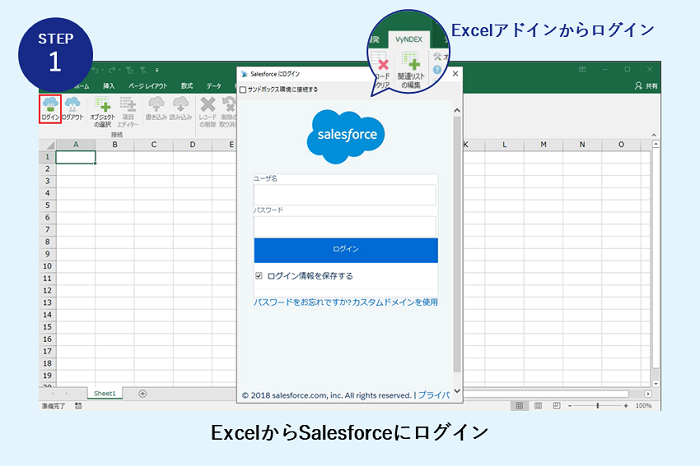Open the データ ribbon tab
The image size is (700, 466).
pos(214,86)
